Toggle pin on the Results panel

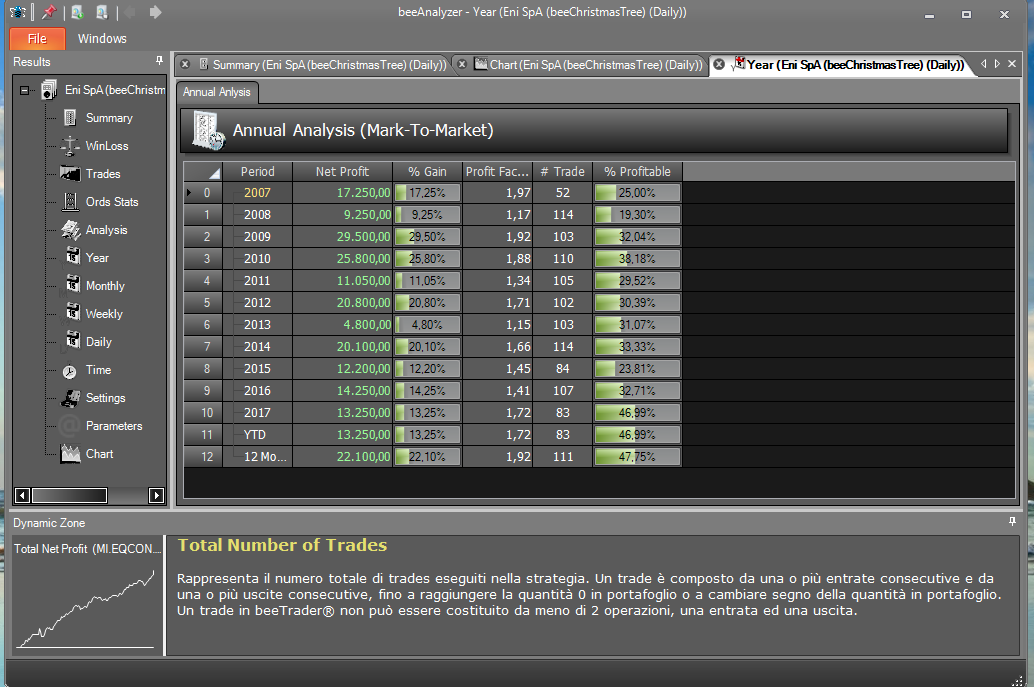pyautogui.click(x=159, y=61)
